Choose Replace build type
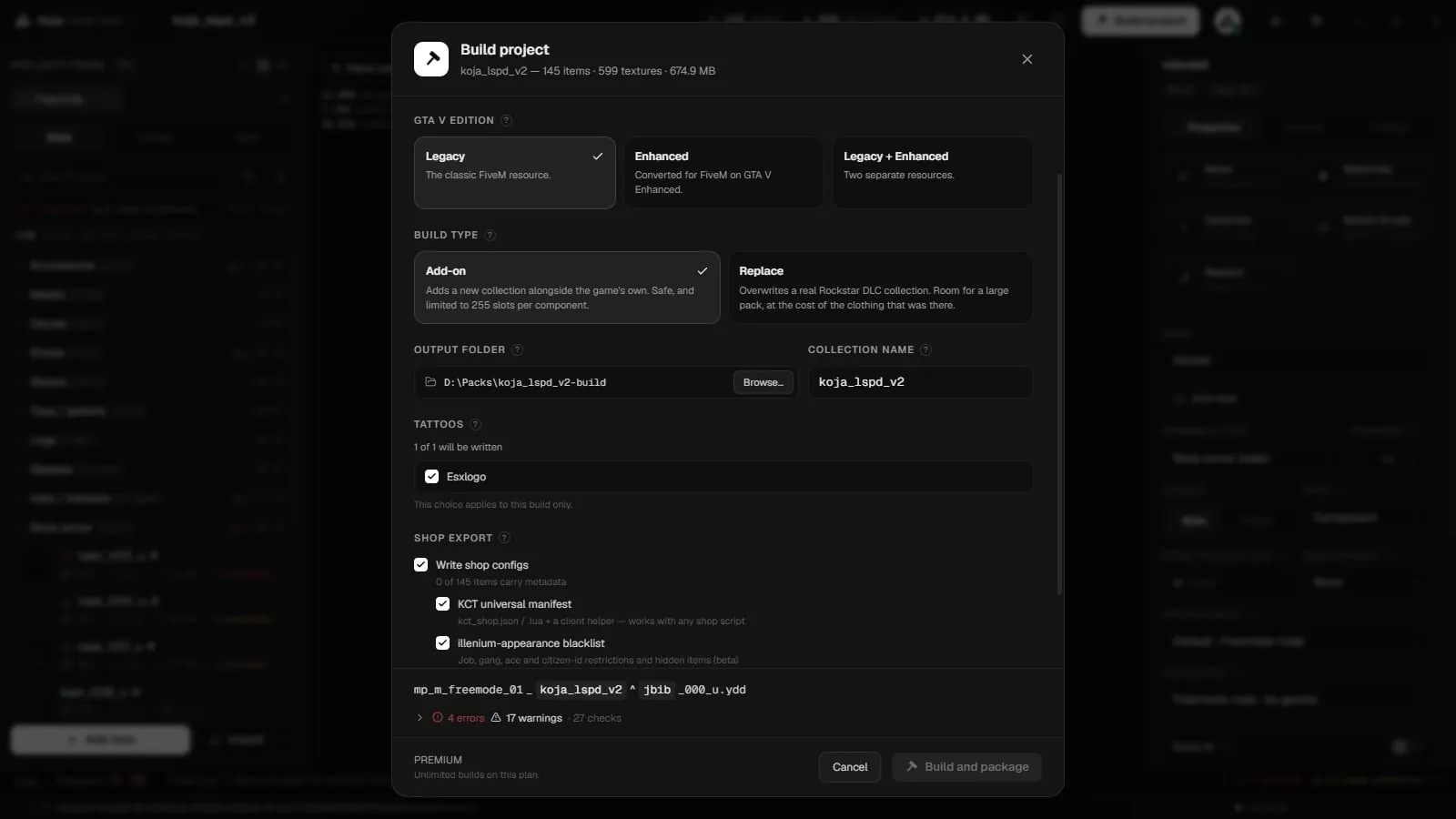Image resolution: width=1456 pixels, height=819 pixels. coord(881,288)
